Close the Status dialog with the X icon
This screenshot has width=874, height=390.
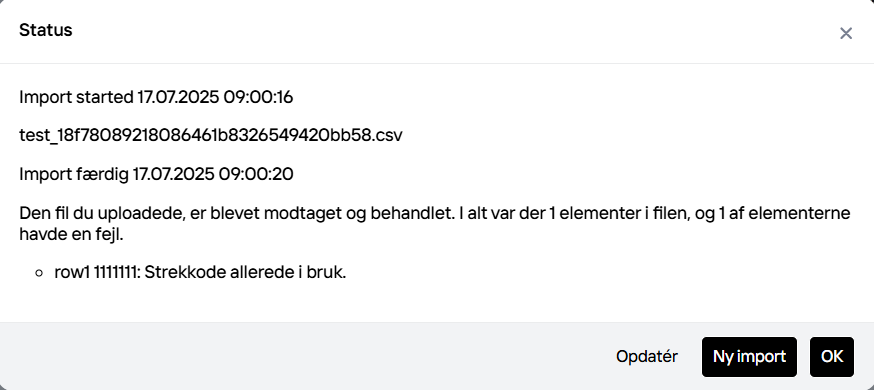pos(846,33)
